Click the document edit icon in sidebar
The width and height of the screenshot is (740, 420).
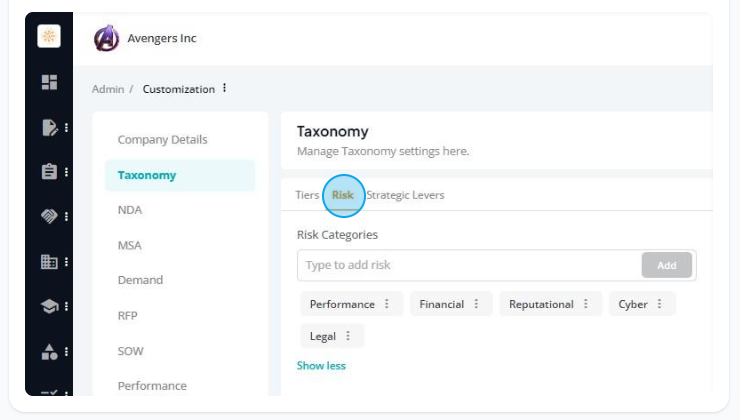click(50, 127)
